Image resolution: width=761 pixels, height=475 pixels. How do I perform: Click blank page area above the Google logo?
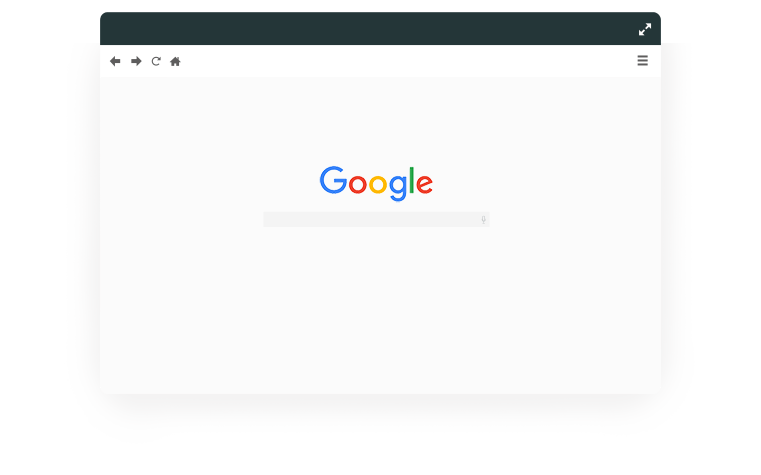pyautogui.click(x=376, y=119)
